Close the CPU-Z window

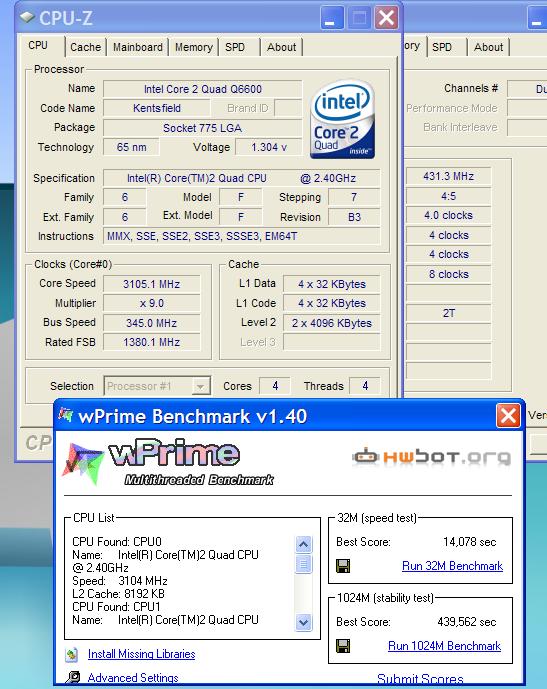pyautogui.click(x=386, y=18)
